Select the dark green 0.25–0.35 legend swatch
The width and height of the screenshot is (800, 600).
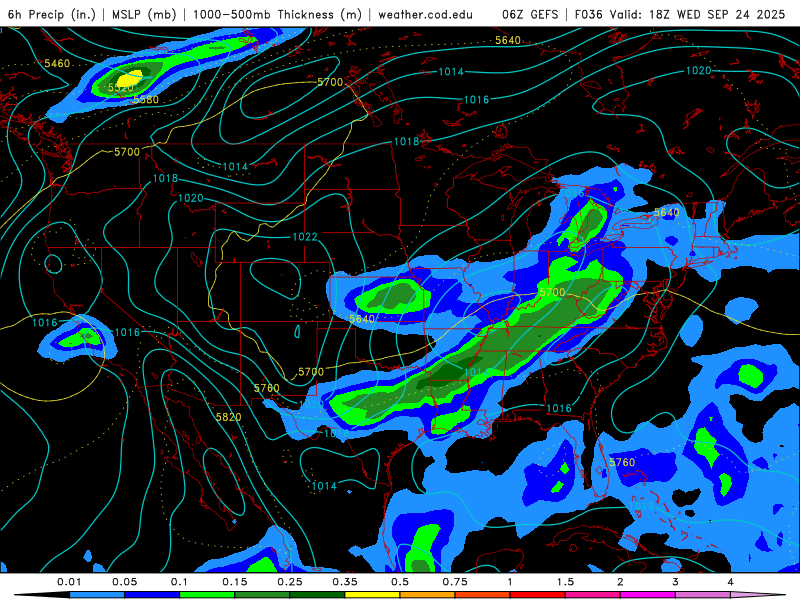[x=317, y=595]
